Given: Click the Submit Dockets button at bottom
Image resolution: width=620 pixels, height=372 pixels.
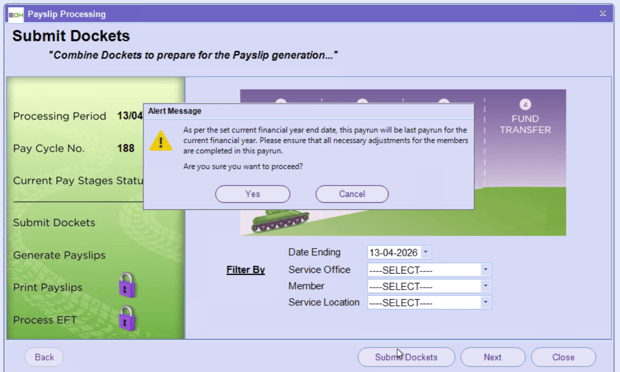Looking at the screenshot, I should click(406, 357).
